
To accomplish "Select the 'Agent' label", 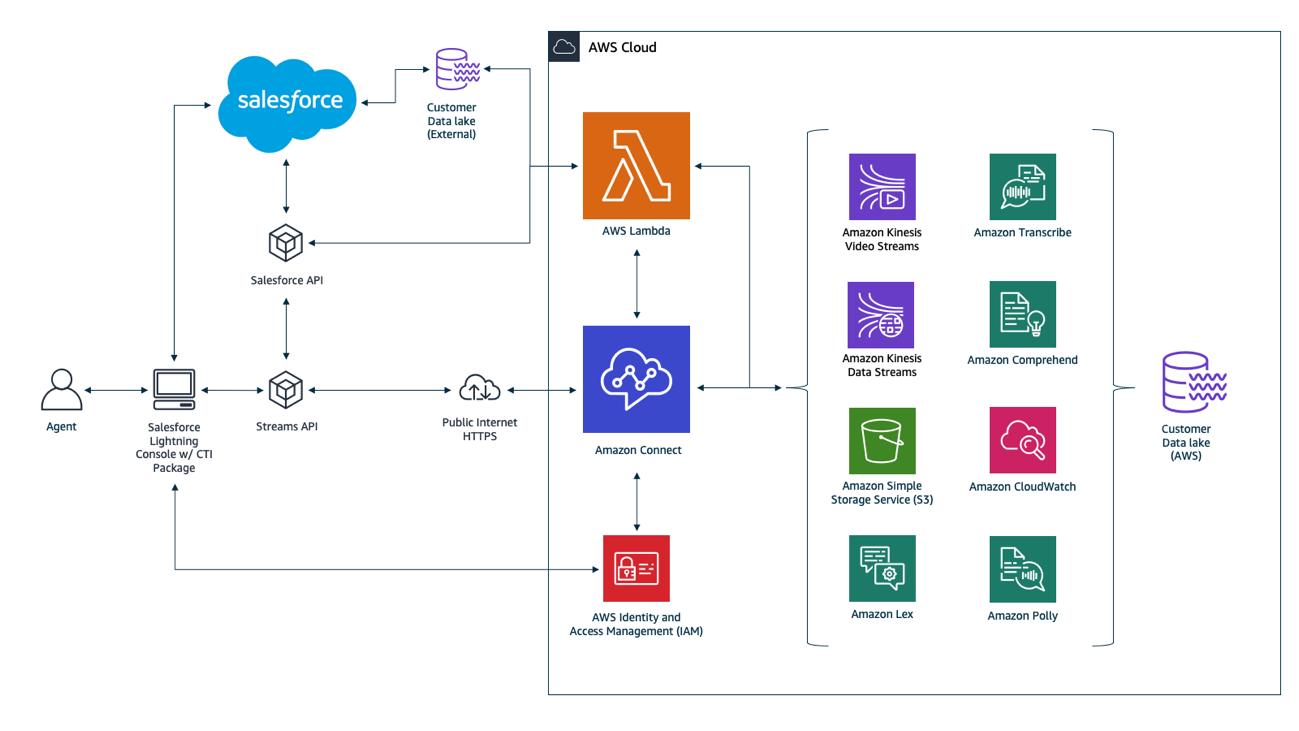I will coord(62,427).
